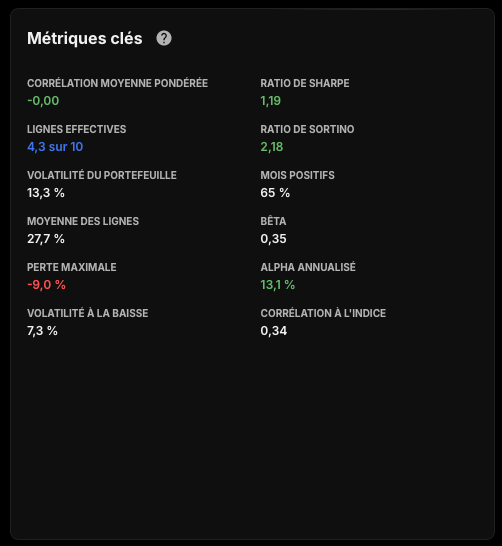Select the Volatilité du portefeuille label
Screen dimensions: 502x546
tap(102, 175)
